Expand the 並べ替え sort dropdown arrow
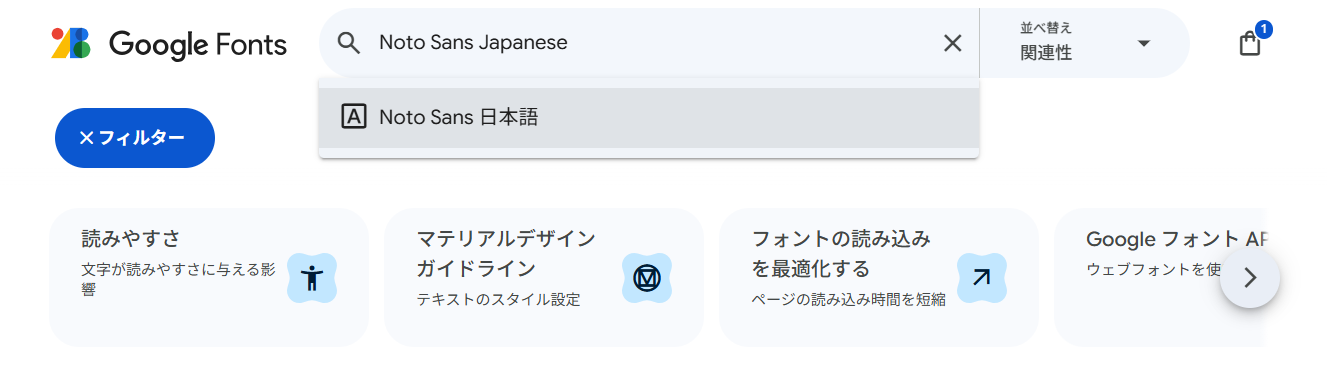The height and width of the screenshot is (370, 1327). 1144,43
